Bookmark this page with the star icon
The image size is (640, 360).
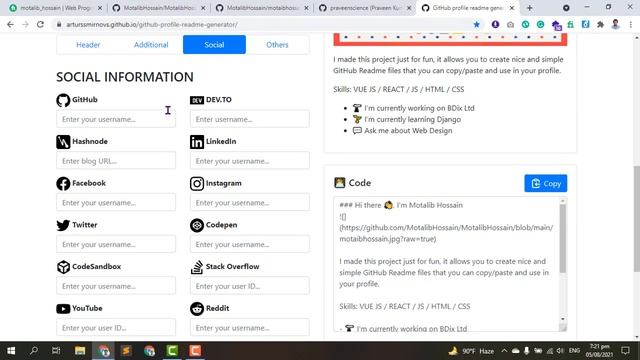[476, 24]
